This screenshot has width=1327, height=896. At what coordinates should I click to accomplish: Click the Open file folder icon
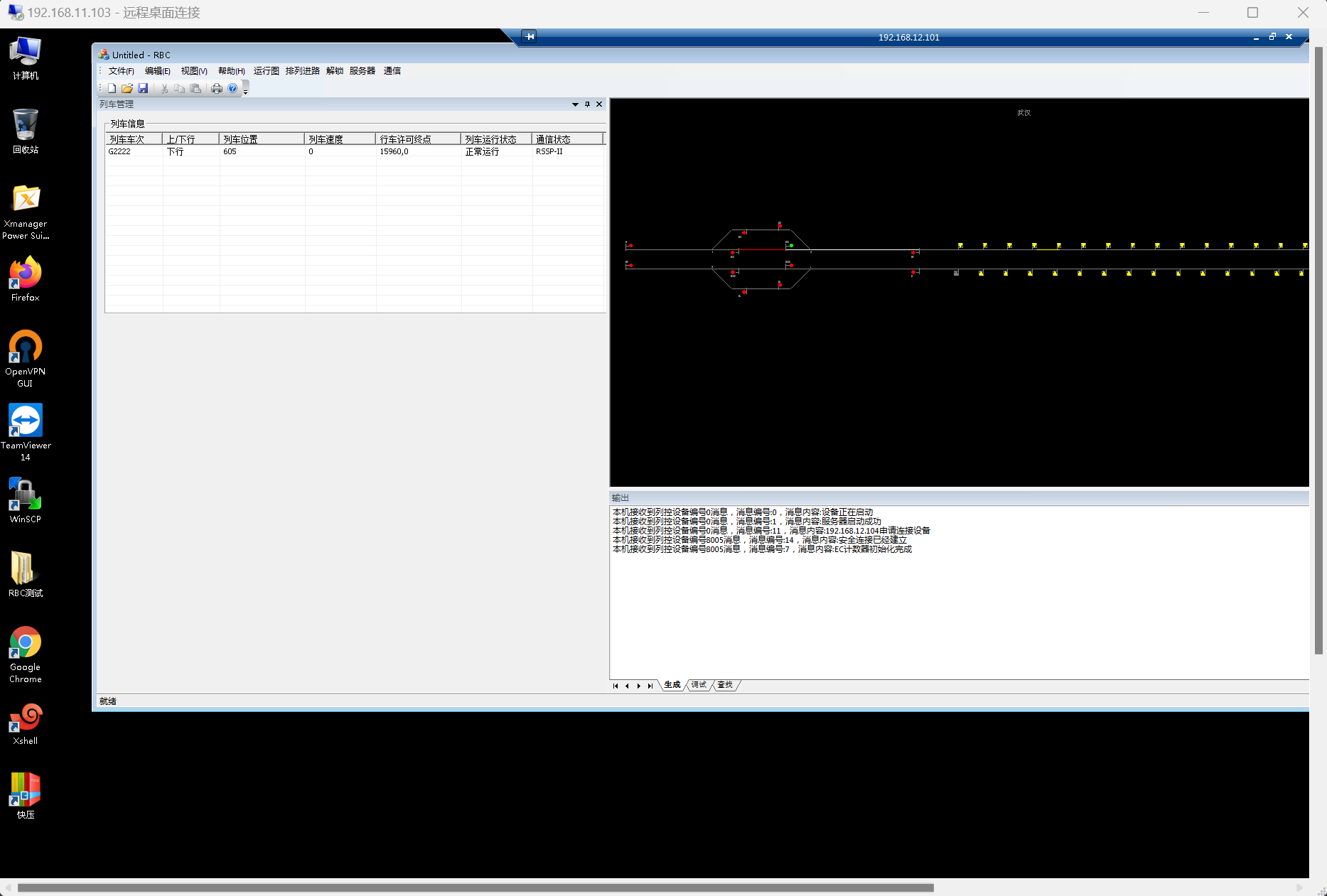(127, 88)
